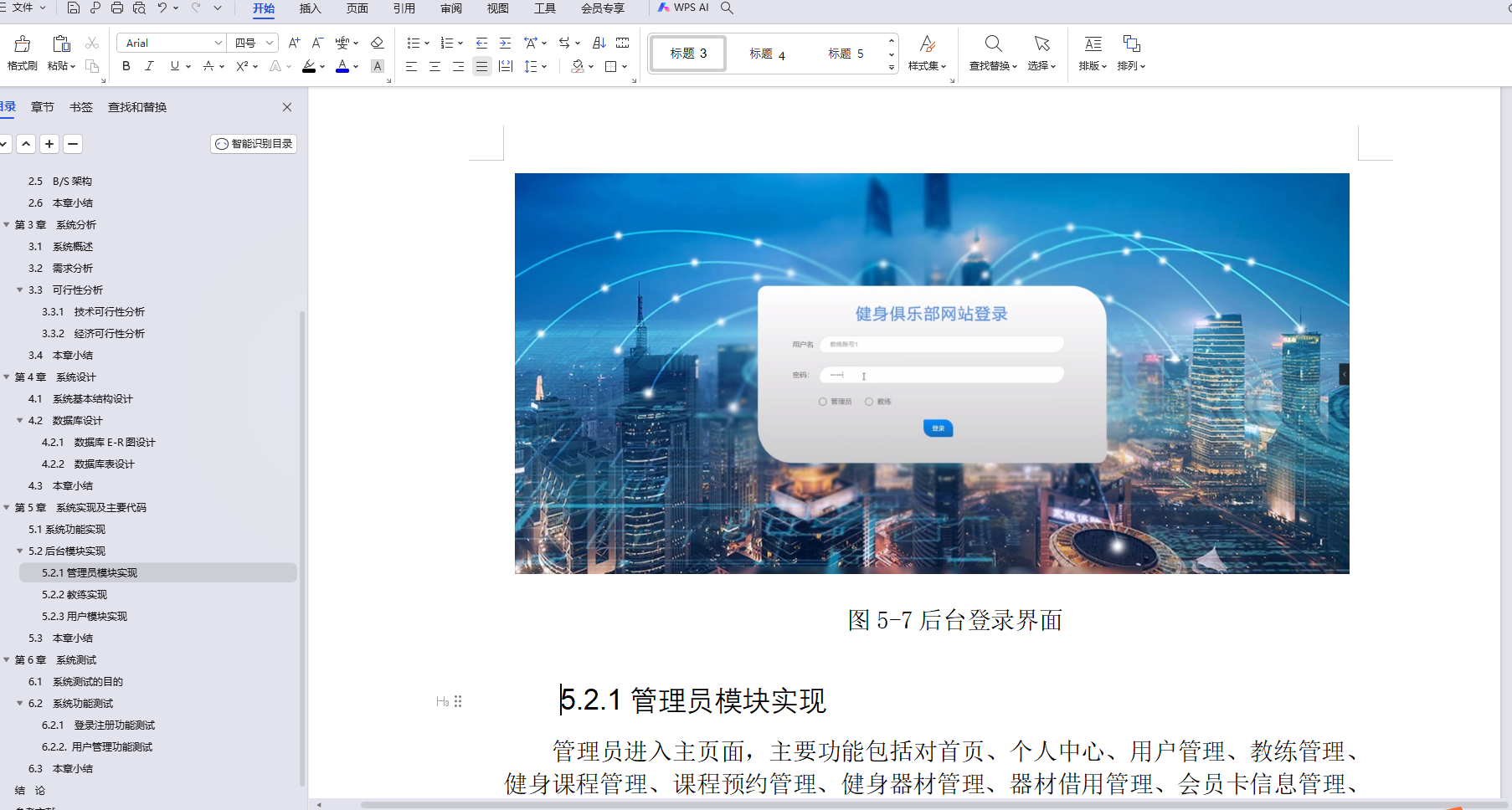Align text to the right
This screenshot has width=1512, height=810.
[x=458, y=66]
